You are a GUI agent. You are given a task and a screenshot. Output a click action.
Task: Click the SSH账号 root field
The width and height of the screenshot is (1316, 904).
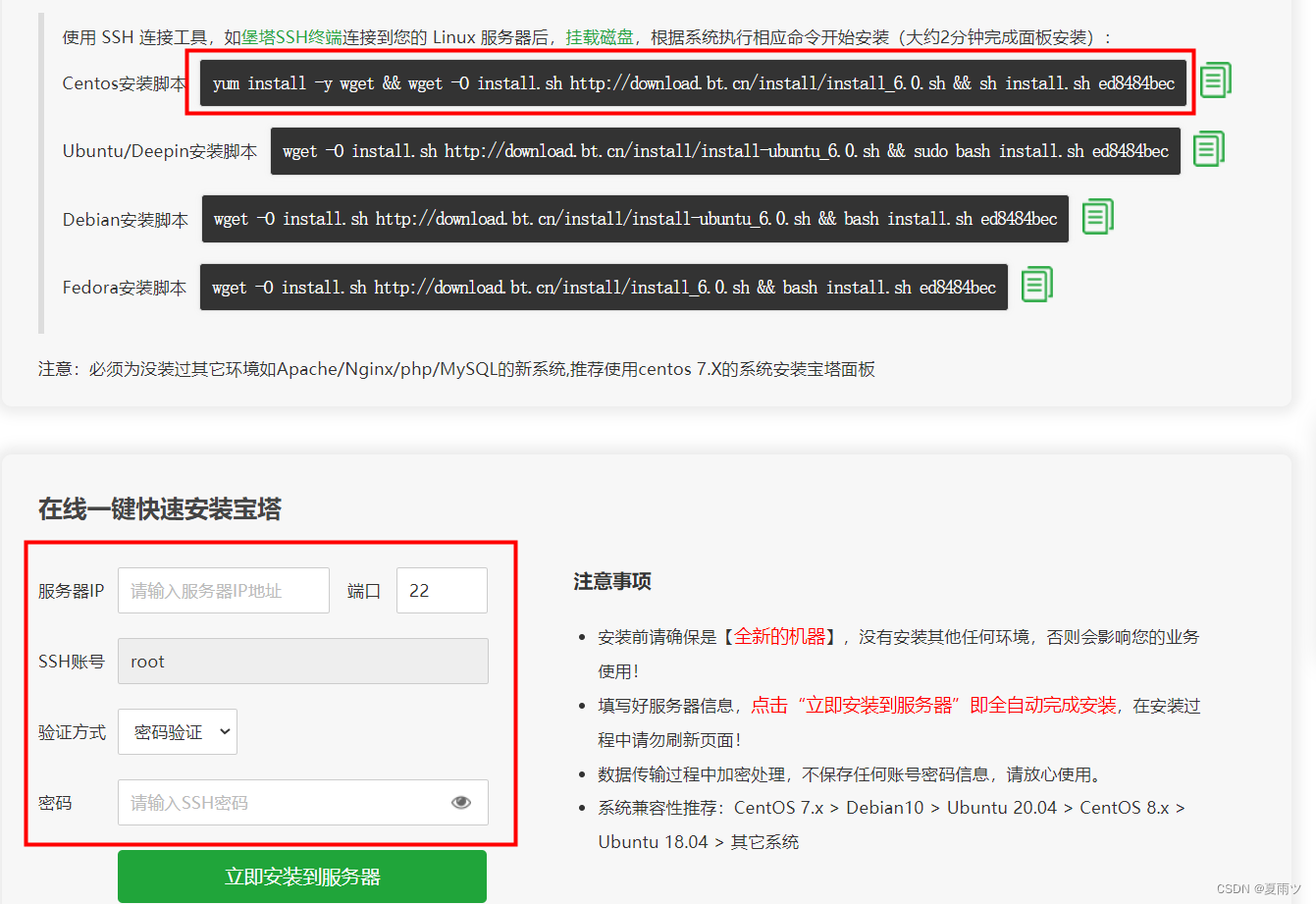click(303, 662)
